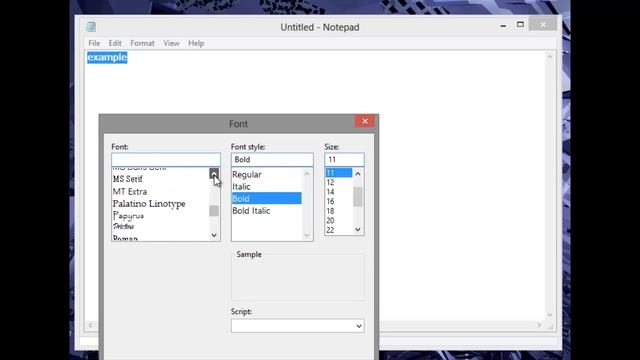Click the highlighted word example in Notepad
The image size is (640, 360).
[107, 58]
